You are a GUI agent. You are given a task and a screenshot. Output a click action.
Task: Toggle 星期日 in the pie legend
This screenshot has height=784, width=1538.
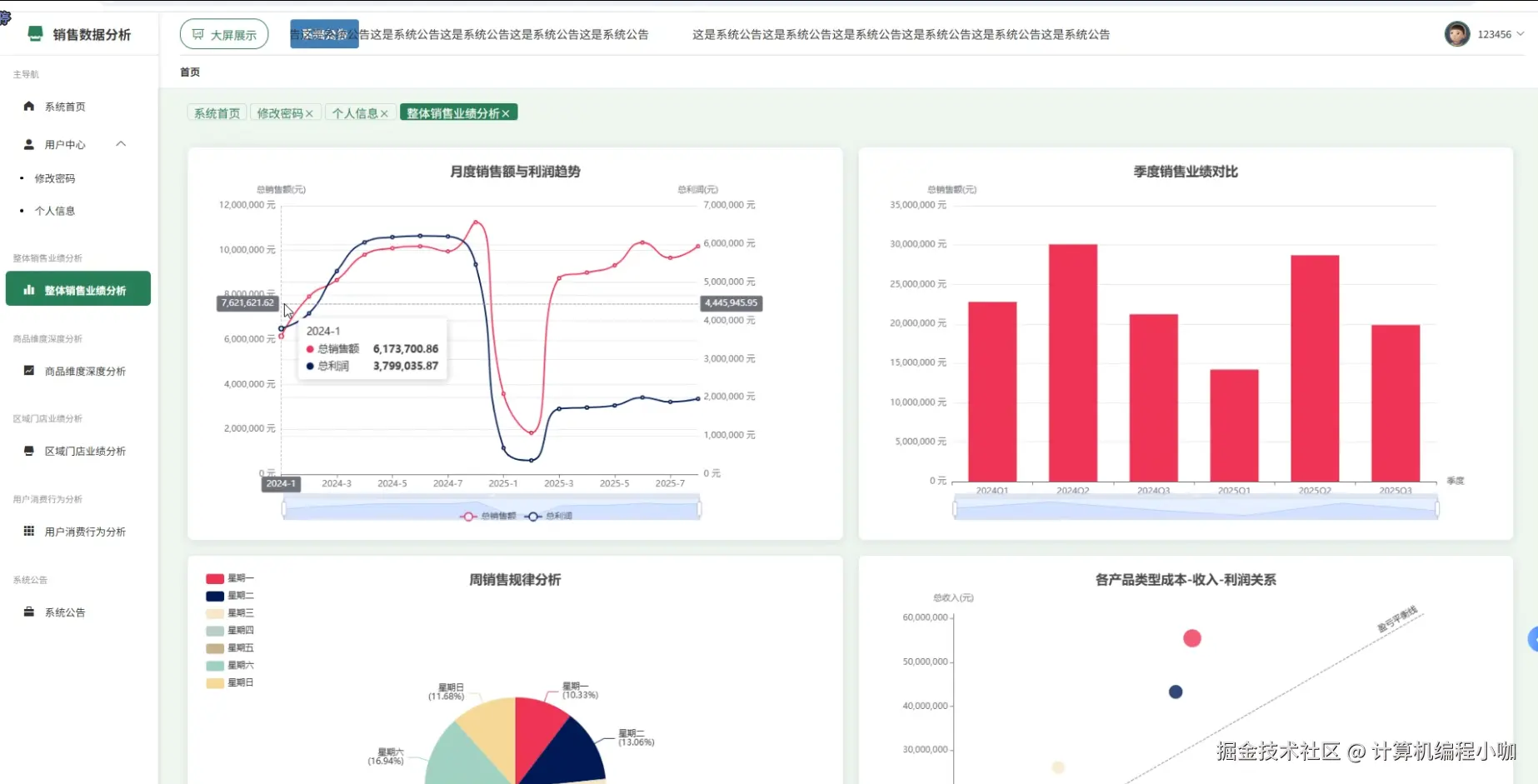pyautogui.click(x=230, y=683)
